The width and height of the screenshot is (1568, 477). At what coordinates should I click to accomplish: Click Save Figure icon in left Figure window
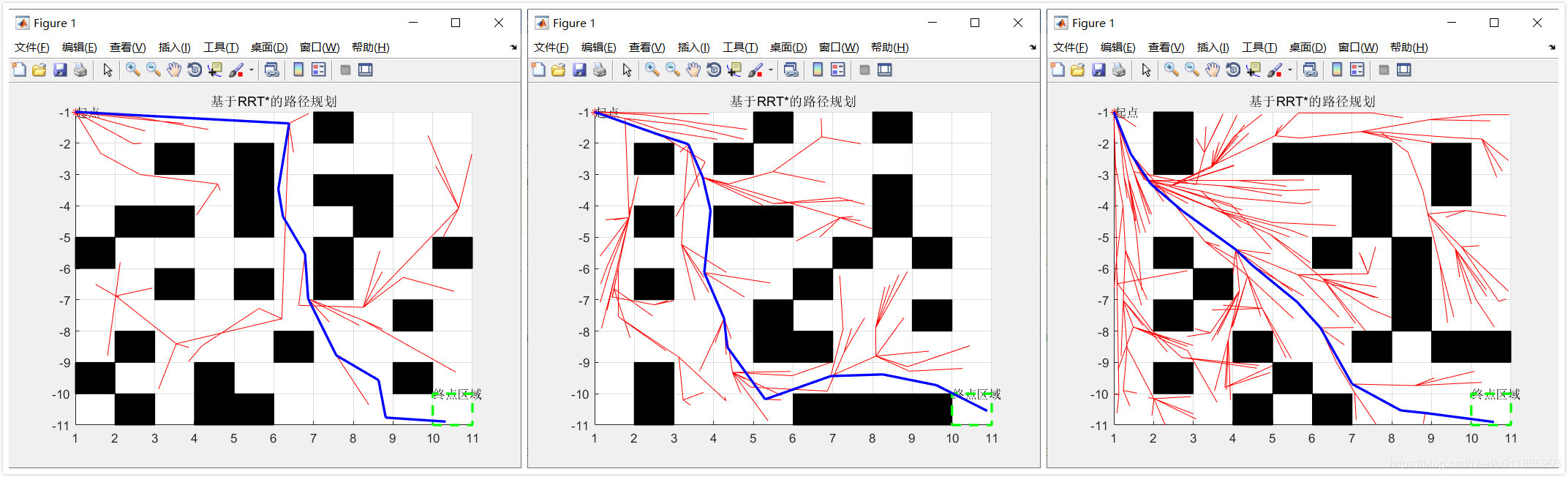[60, 70]
